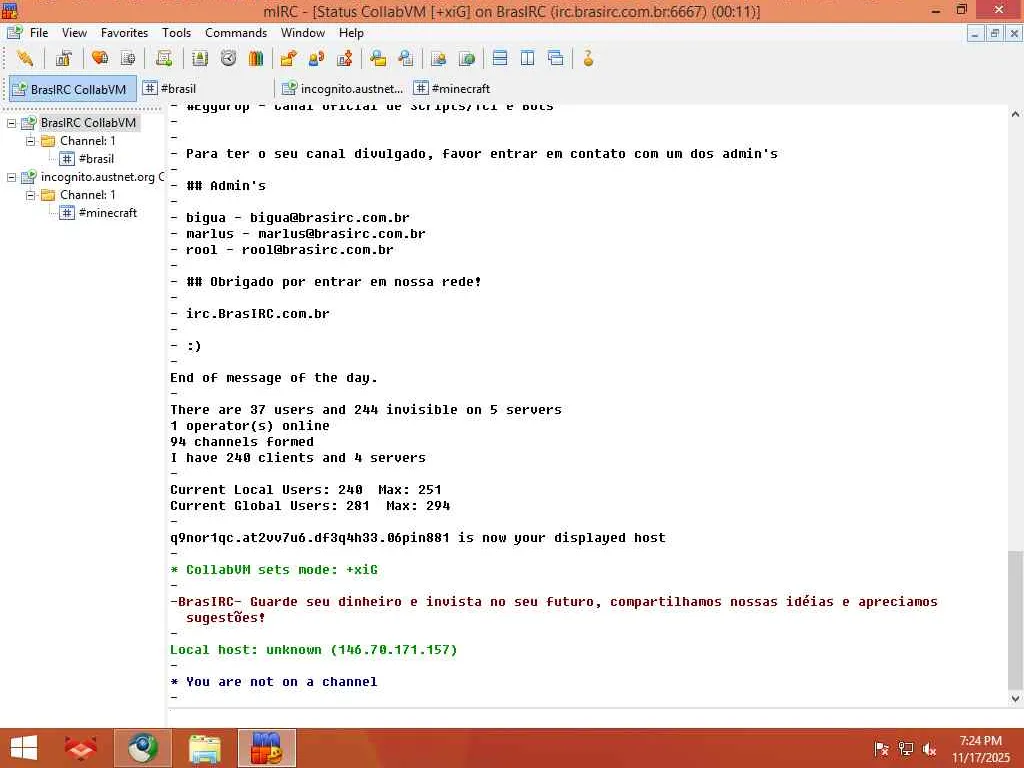Click the Connect/Disconnect lightning toolbar icon

(x=25, y=58)
